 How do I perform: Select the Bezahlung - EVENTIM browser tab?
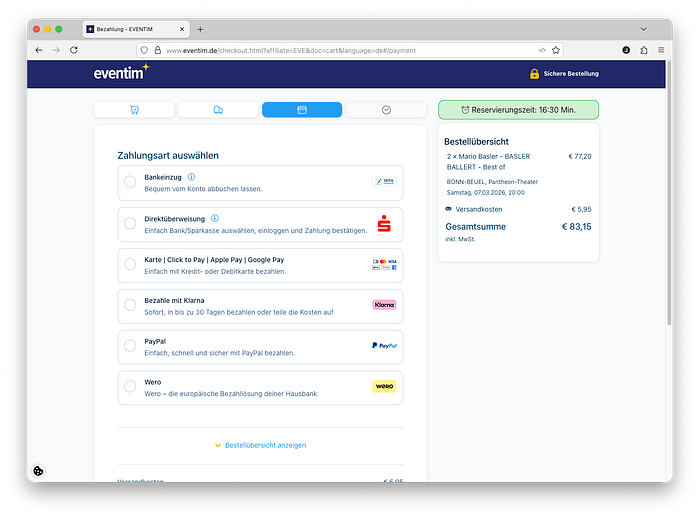point(136,29)
